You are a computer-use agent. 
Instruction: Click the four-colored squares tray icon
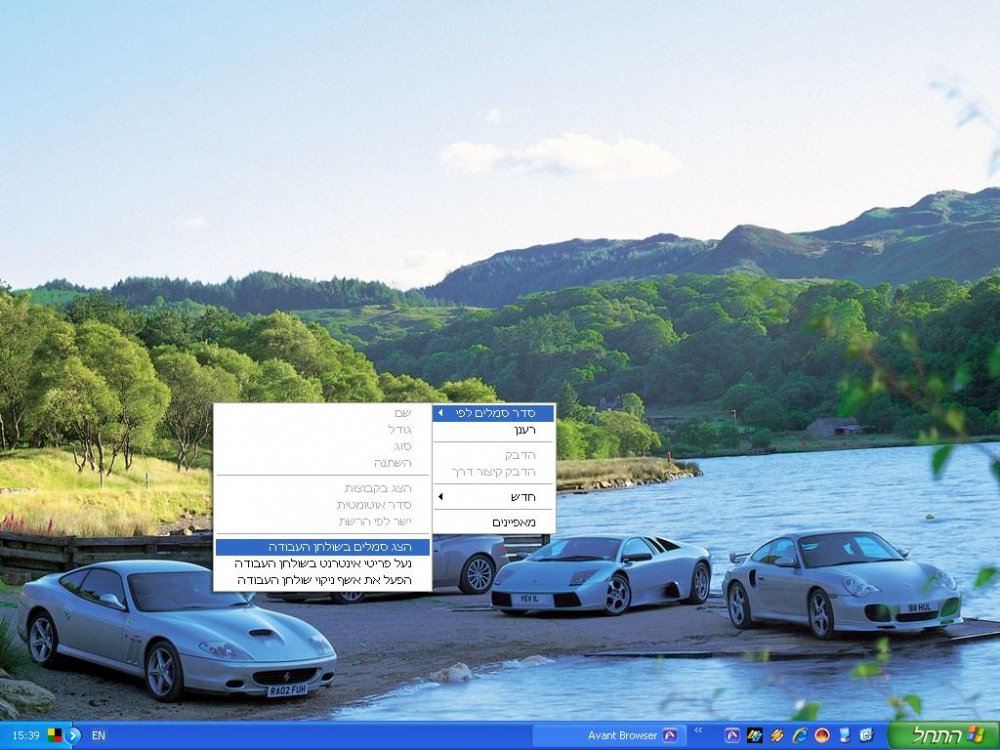point(55,735)
